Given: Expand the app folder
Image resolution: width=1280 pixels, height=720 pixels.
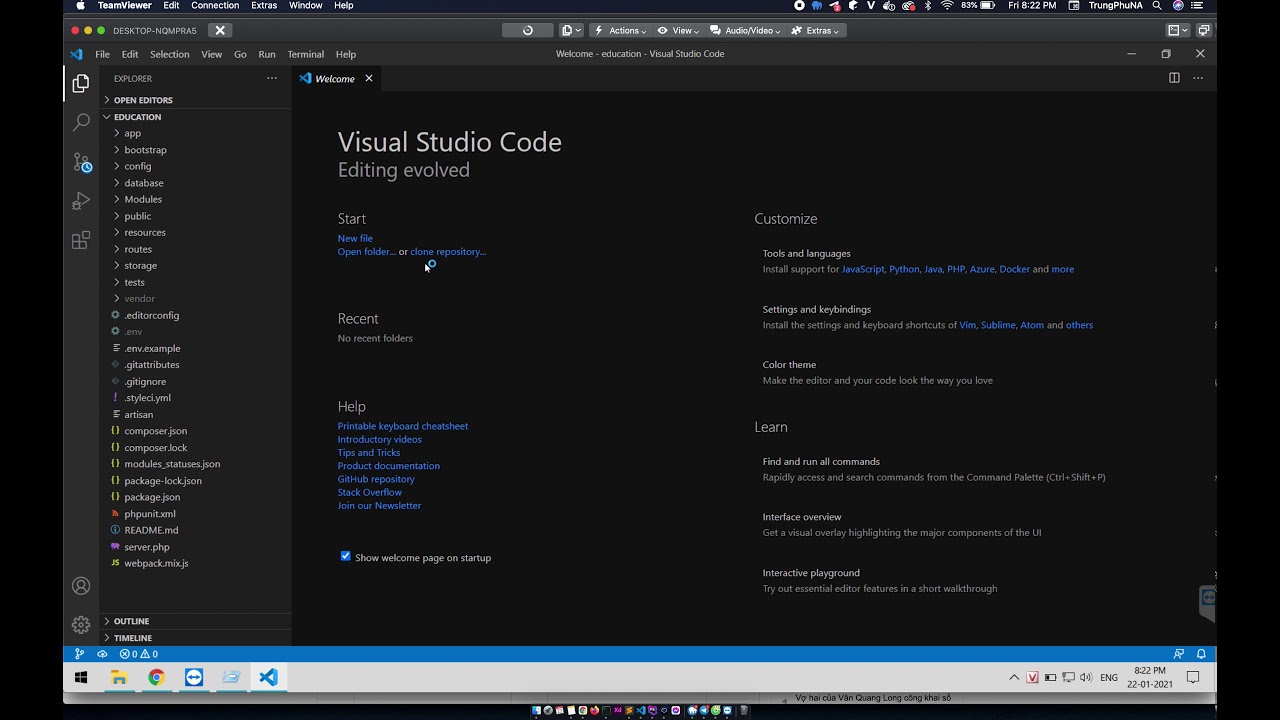Looking at the screenshot, I should coord(132,133).
